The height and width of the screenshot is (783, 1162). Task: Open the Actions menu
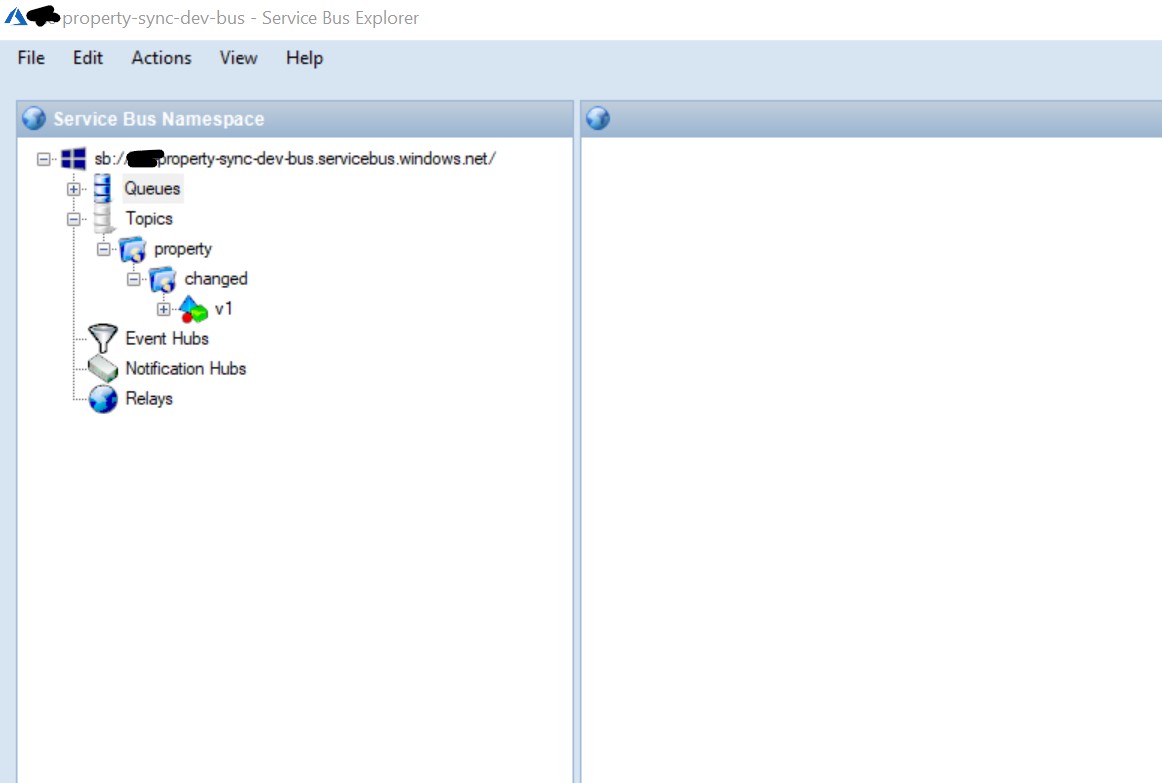[161, 58]
